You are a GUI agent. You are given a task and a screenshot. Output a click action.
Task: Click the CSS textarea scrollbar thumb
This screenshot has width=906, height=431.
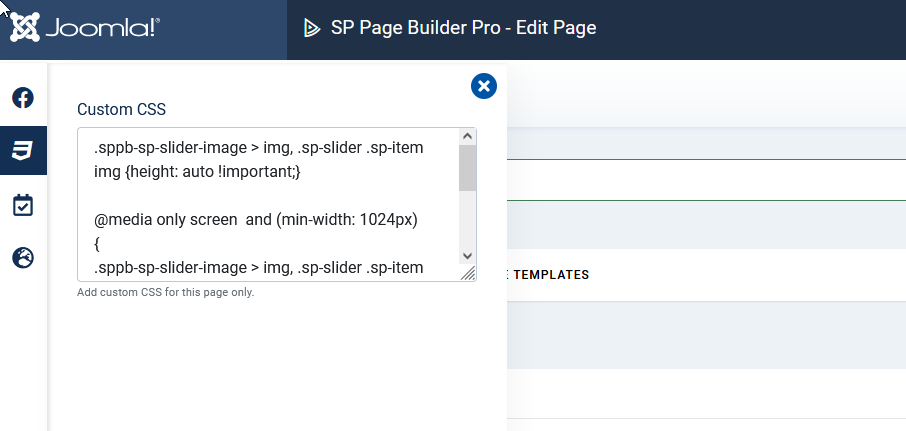pos(467,168)
